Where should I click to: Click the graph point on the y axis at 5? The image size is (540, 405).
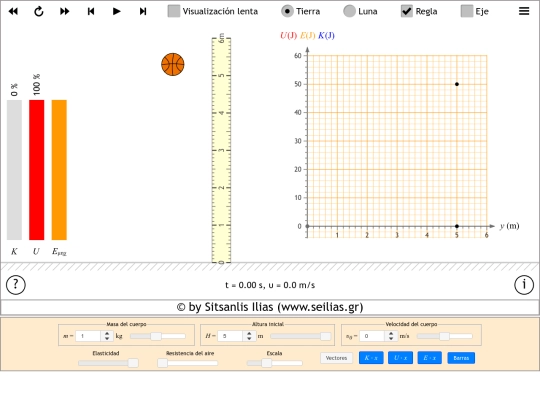tap(457, 226)
